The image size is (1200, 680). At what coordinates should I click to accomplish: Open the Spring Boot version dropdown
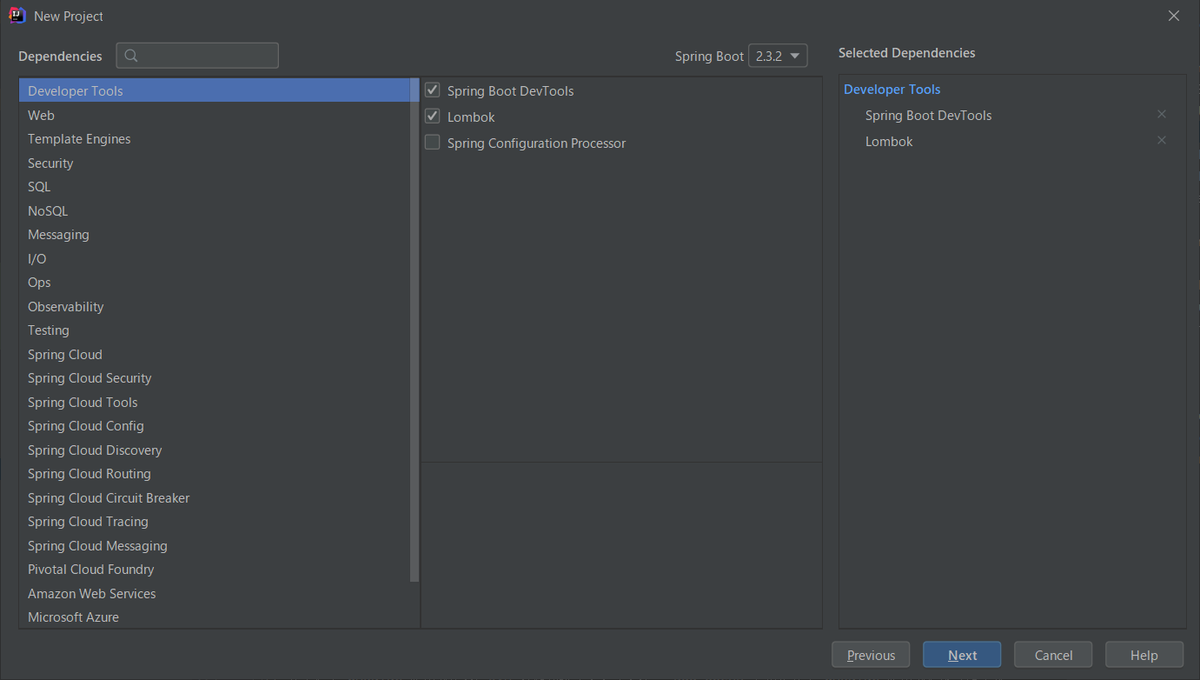778,56
